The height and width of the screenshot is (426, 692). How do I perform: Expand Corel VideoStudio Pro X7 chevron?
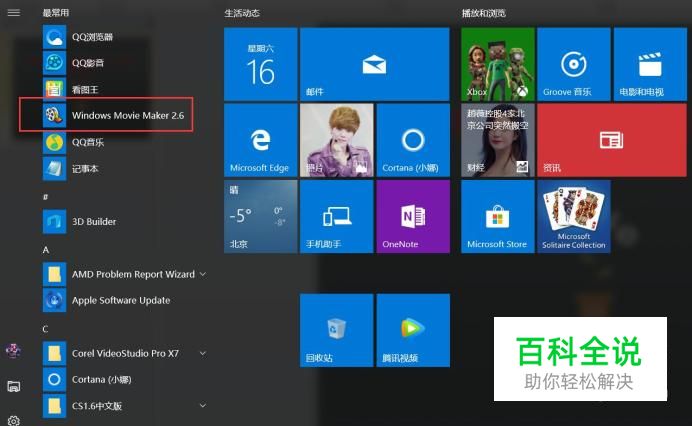203,353
